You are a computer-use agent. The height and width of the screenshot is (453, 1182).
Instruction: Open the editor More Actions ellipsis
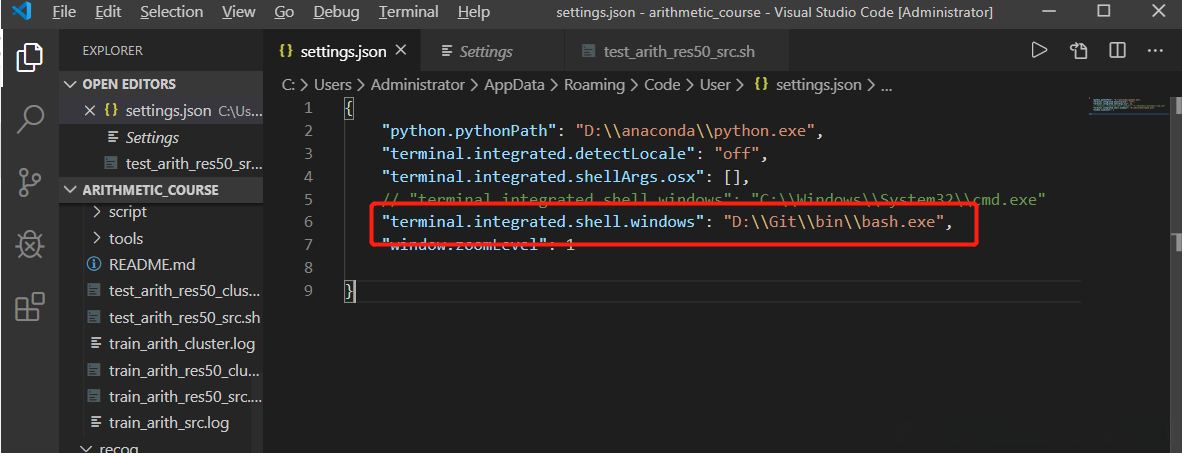1155,51
